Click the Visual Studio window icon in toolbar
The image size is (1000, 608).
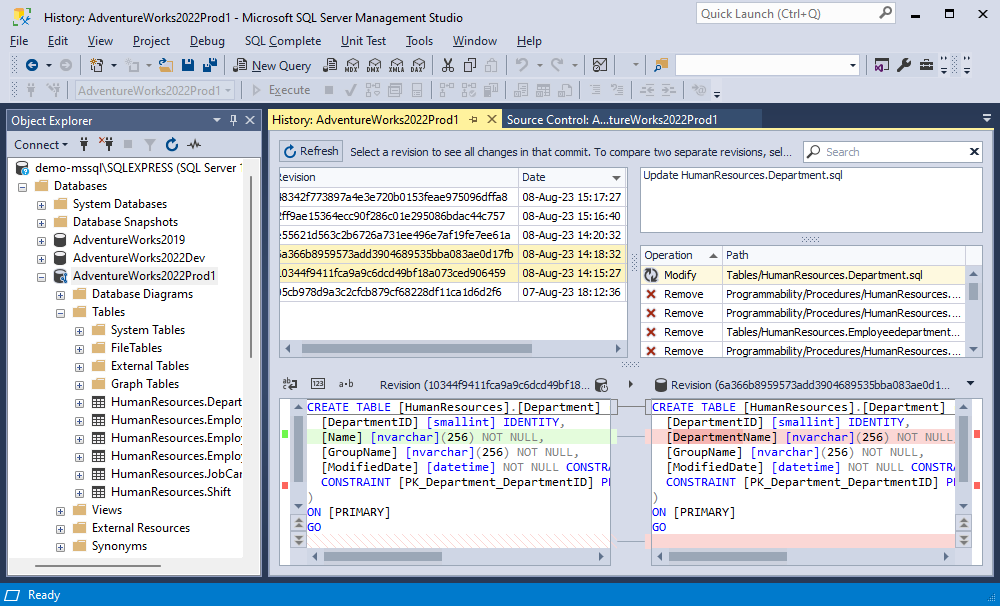[881, 65]
